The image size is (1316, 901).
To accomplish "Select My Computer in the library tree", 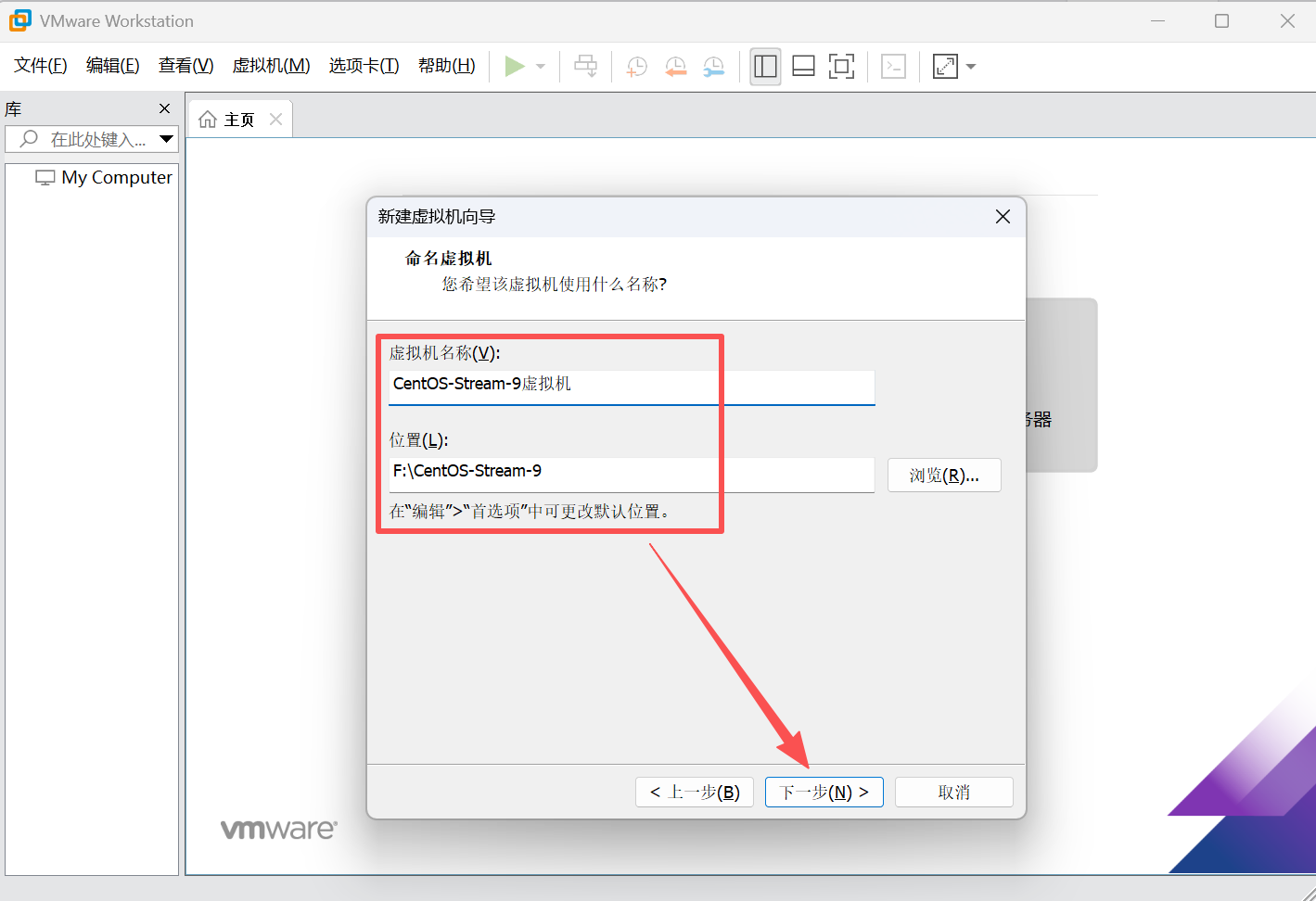I will 104,177.
